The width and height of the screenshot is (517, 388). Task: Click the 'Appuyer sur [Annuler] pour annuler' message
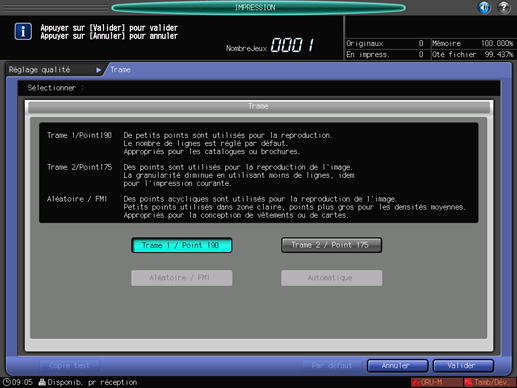point(109,36)
